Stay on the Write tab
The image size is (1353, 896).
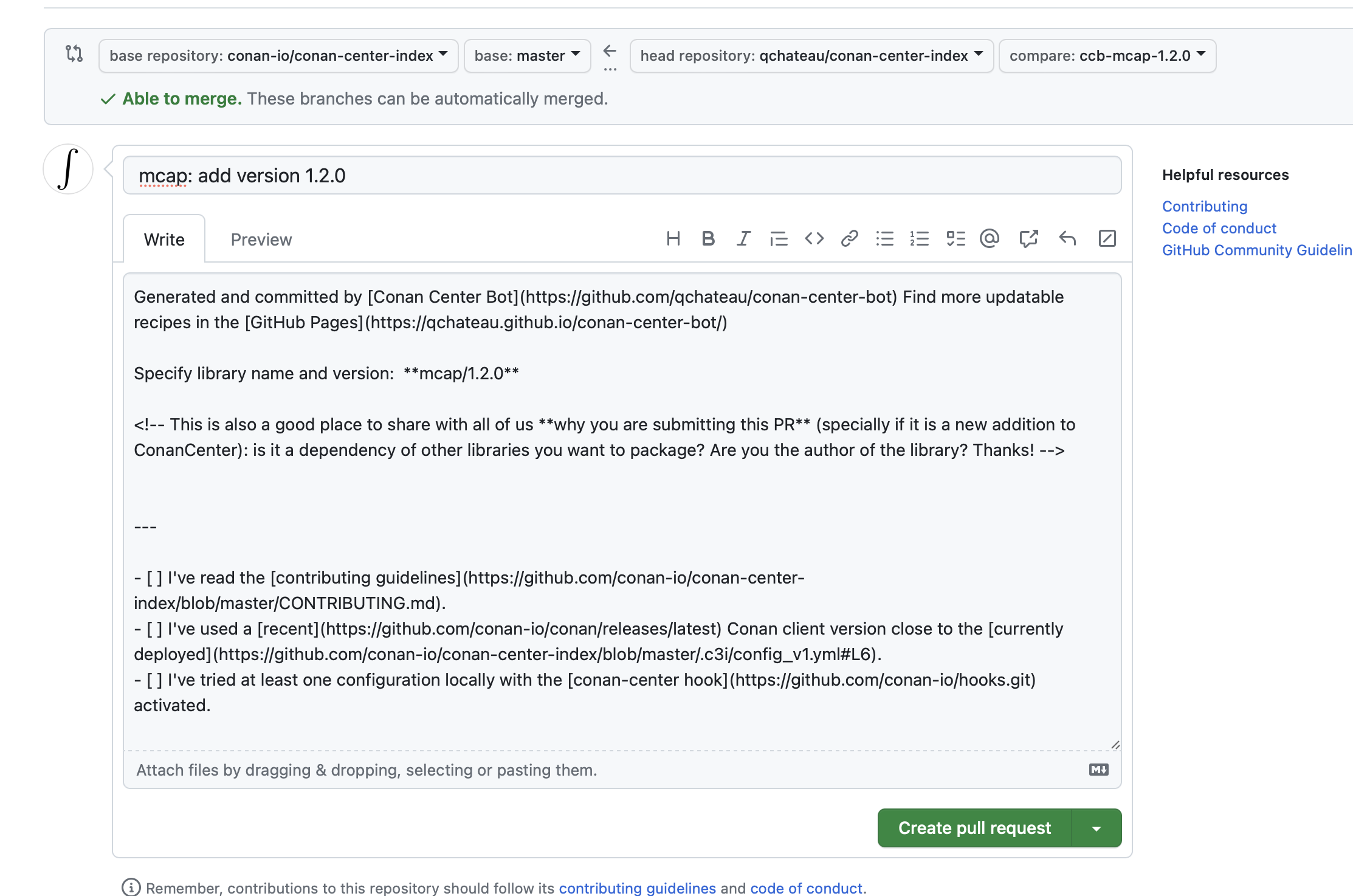click(164, 239)
